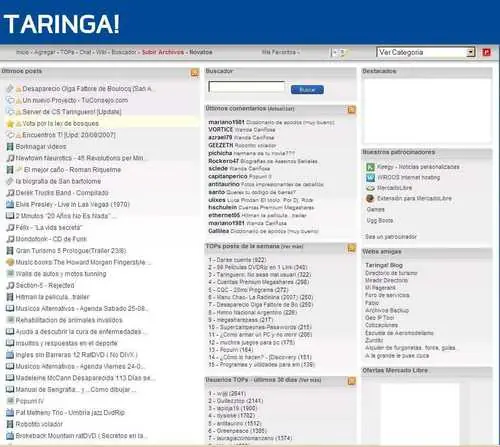
Task: Open top post 13 - Popurri (164)
Action: [231, 350]
